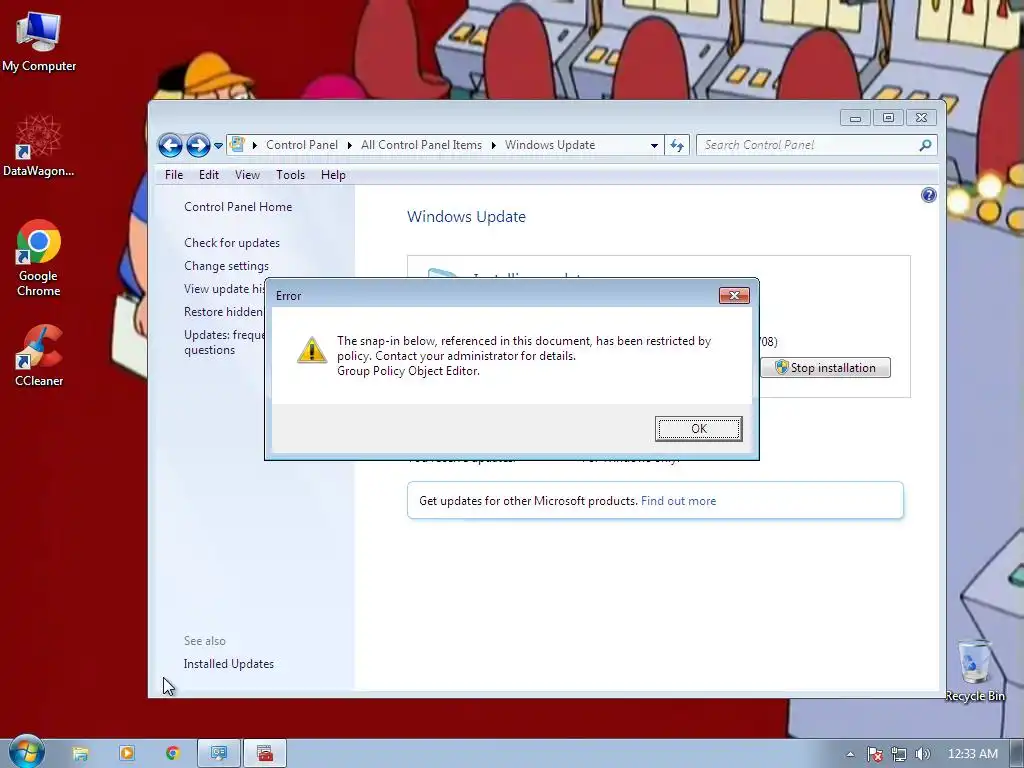Go back with the blue Back arrow

pos(170,145)
